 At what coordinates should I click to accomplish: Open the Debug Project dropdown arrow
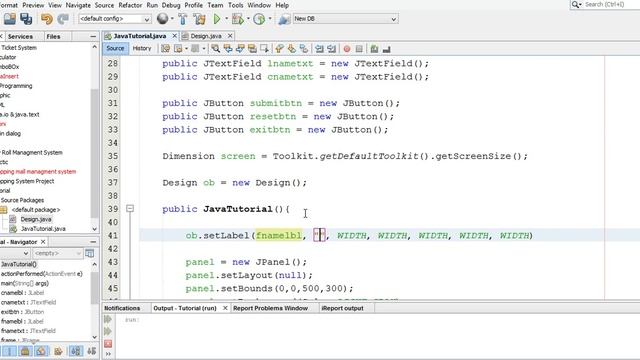tap(248, 19)
